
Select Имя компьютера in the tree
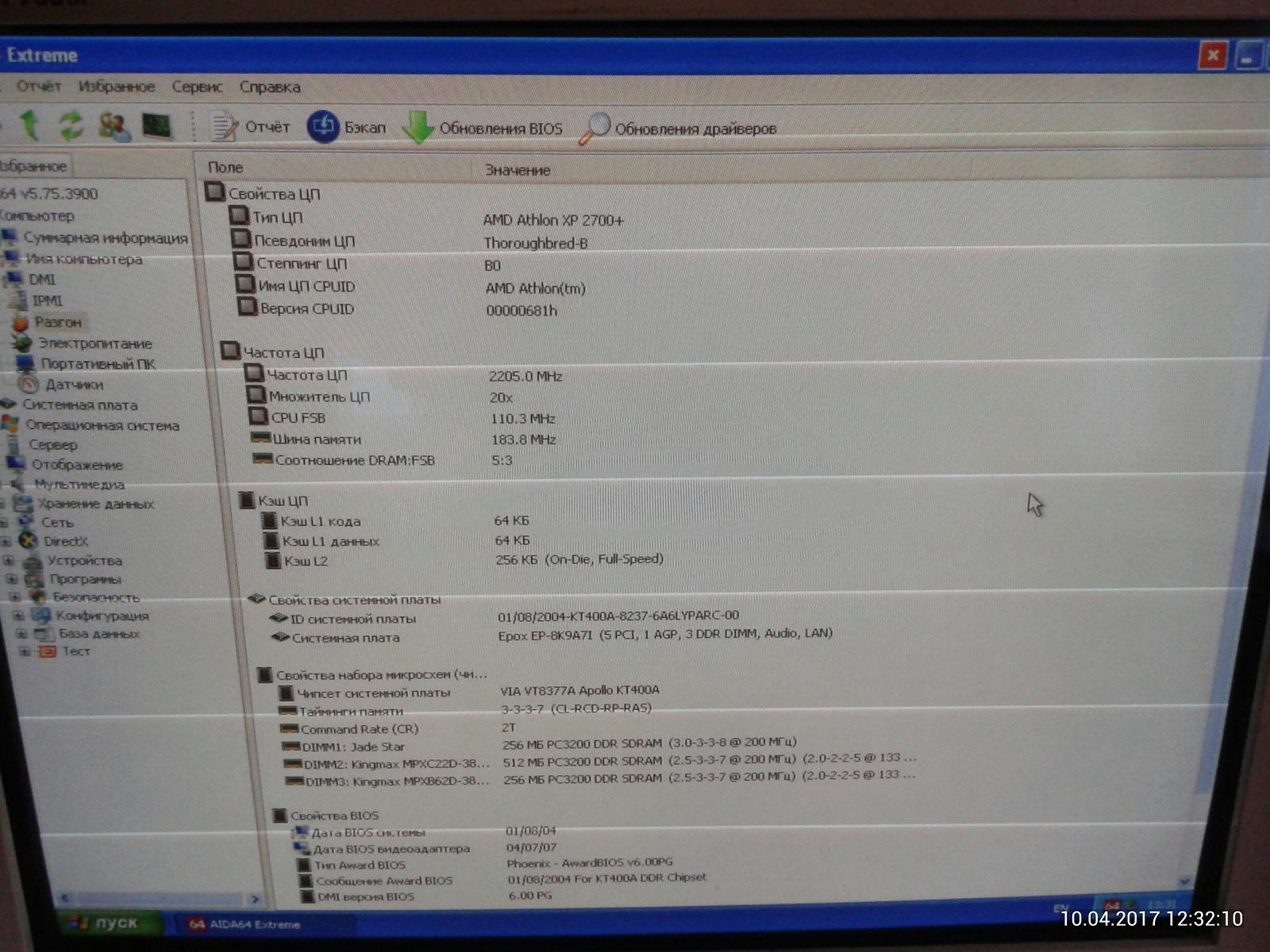pyautogui.click(x=84, y=259)
